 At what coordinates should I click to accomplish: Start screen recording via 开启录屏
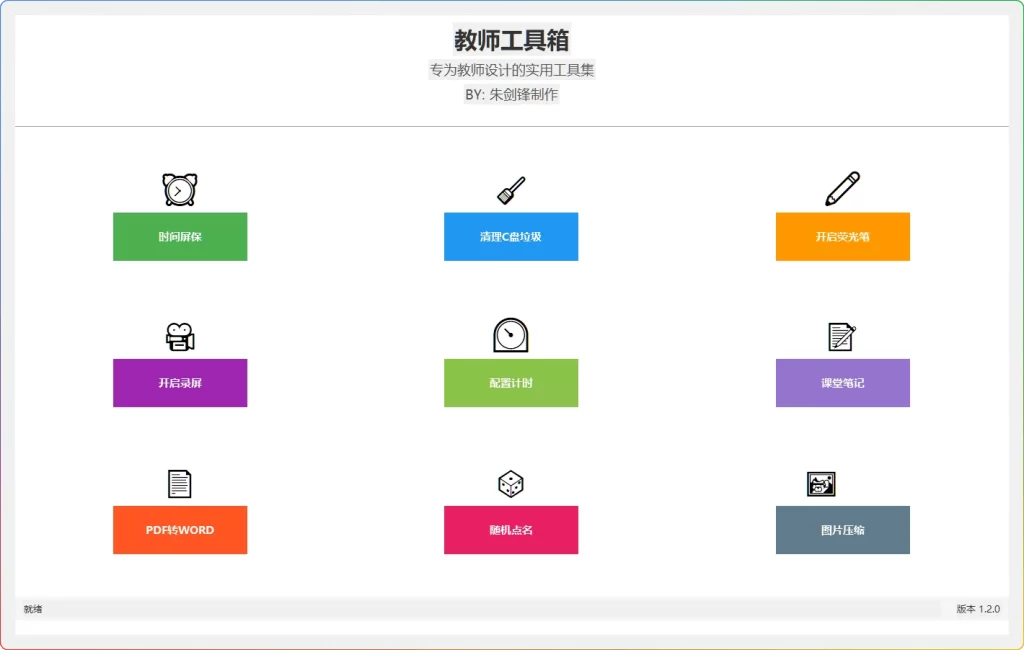[x=179, y=383]
